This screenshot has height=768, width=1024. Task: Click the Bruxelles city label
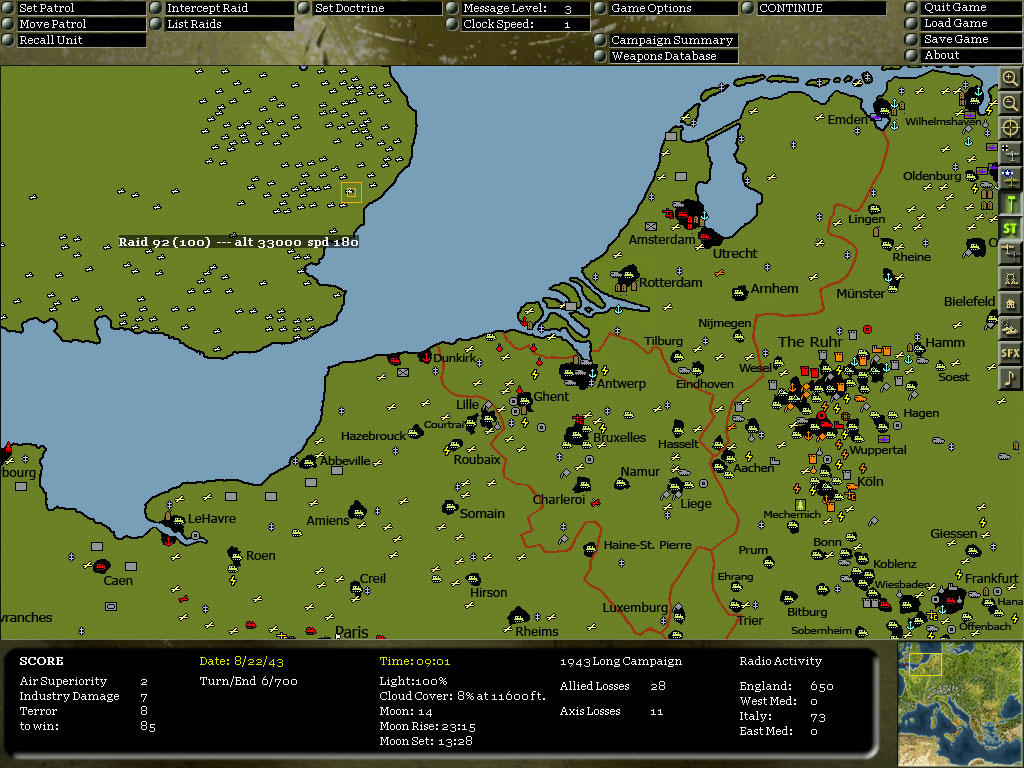(x=620, y=438)
